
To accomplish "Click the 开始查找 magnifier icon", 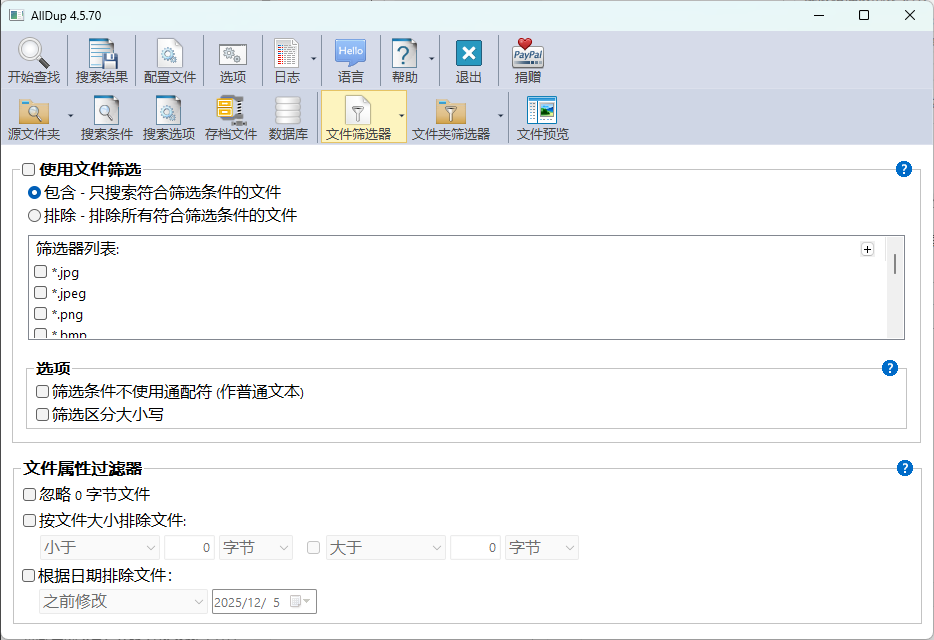I will (33, 54).
